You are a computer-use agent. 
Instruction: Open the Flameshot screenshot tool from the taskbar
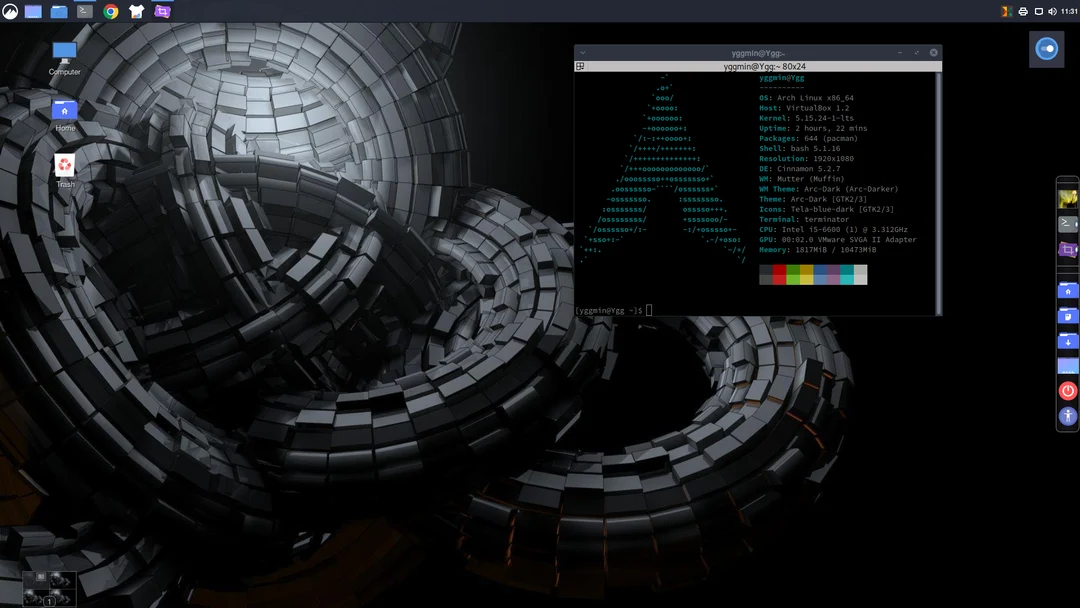click(x=161, y=11)
